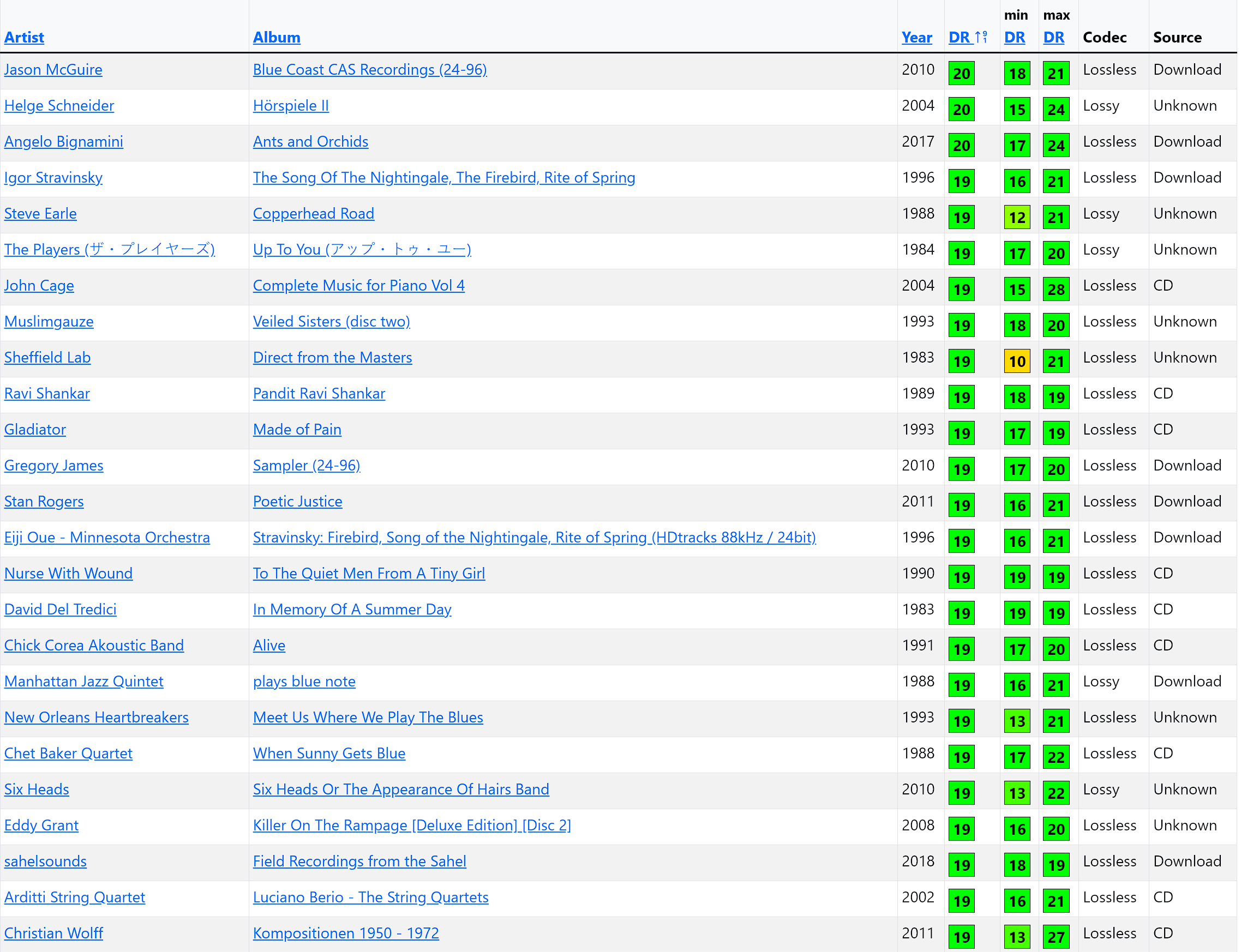Open Igor Stravinsky artist link

click(x=53, y=177)
